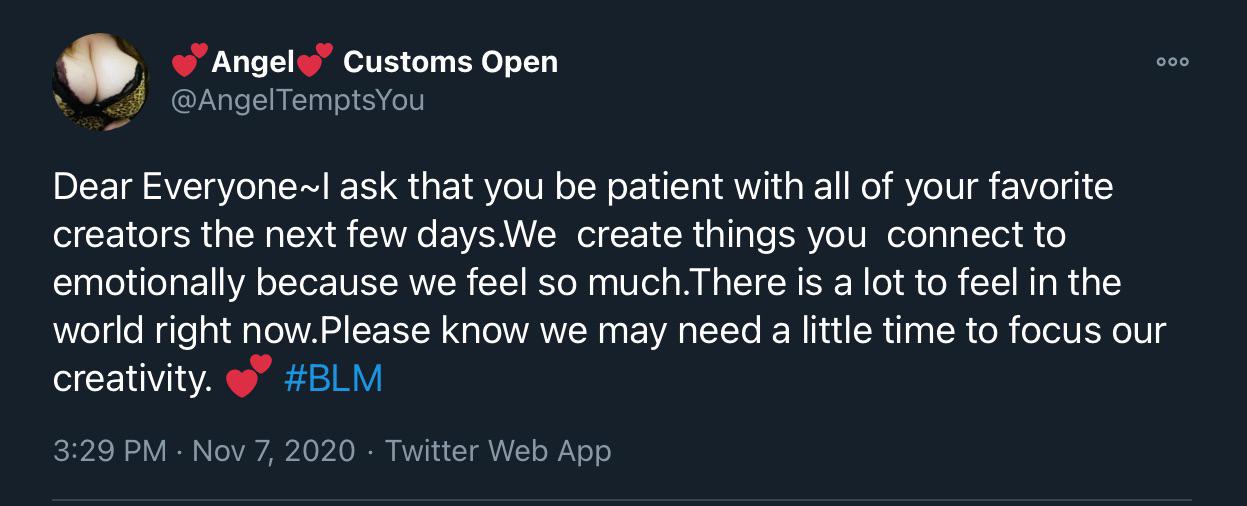1247x506 pixels.
Task: Open the Angel display name profile link
Action: point(253,62)
